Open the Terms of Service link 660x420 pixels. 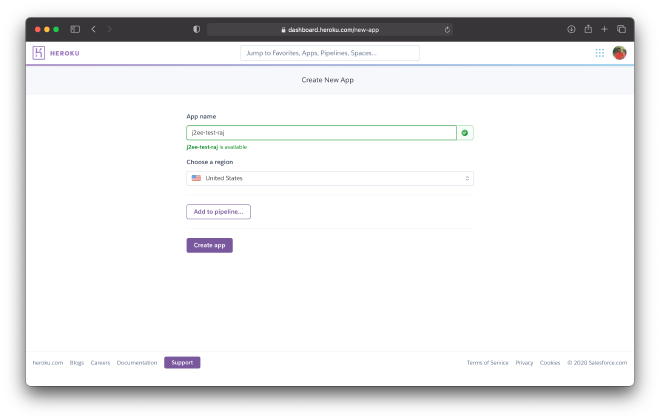coord(487,363)
